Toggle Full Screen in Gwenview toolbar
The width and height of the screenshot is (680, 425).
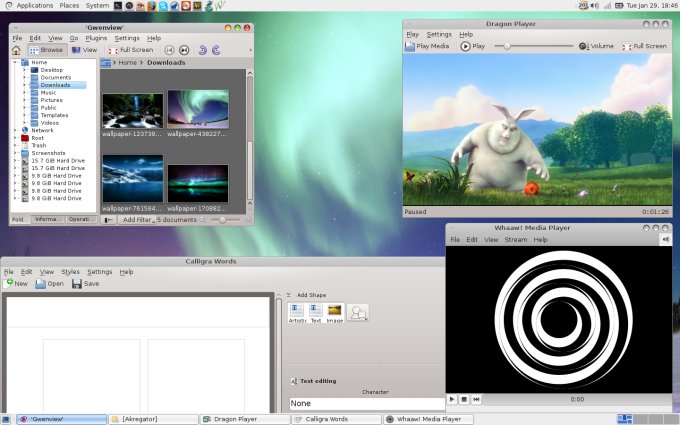click(x=131, y=50)
